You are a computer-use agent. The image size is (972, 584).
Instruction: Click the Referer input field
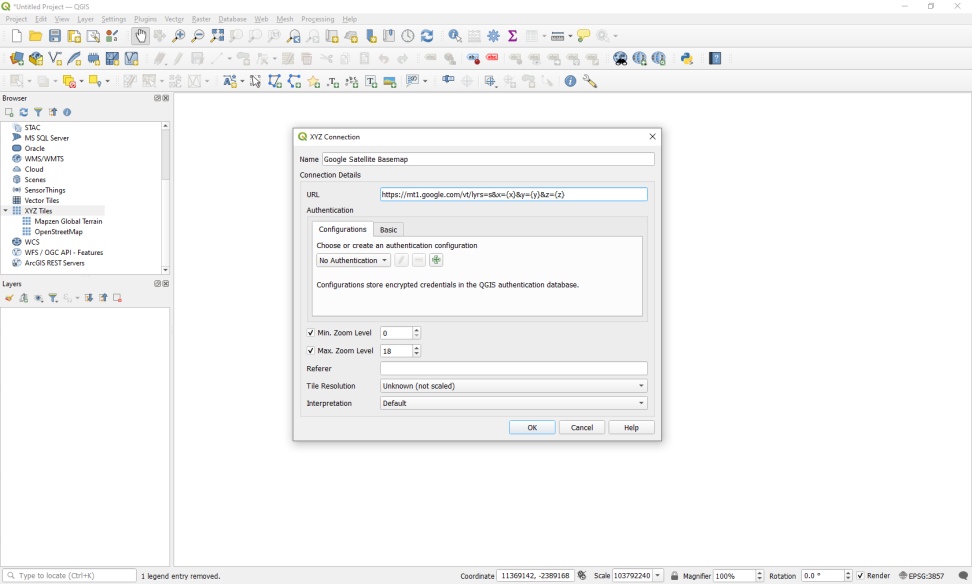coord(514,368)
